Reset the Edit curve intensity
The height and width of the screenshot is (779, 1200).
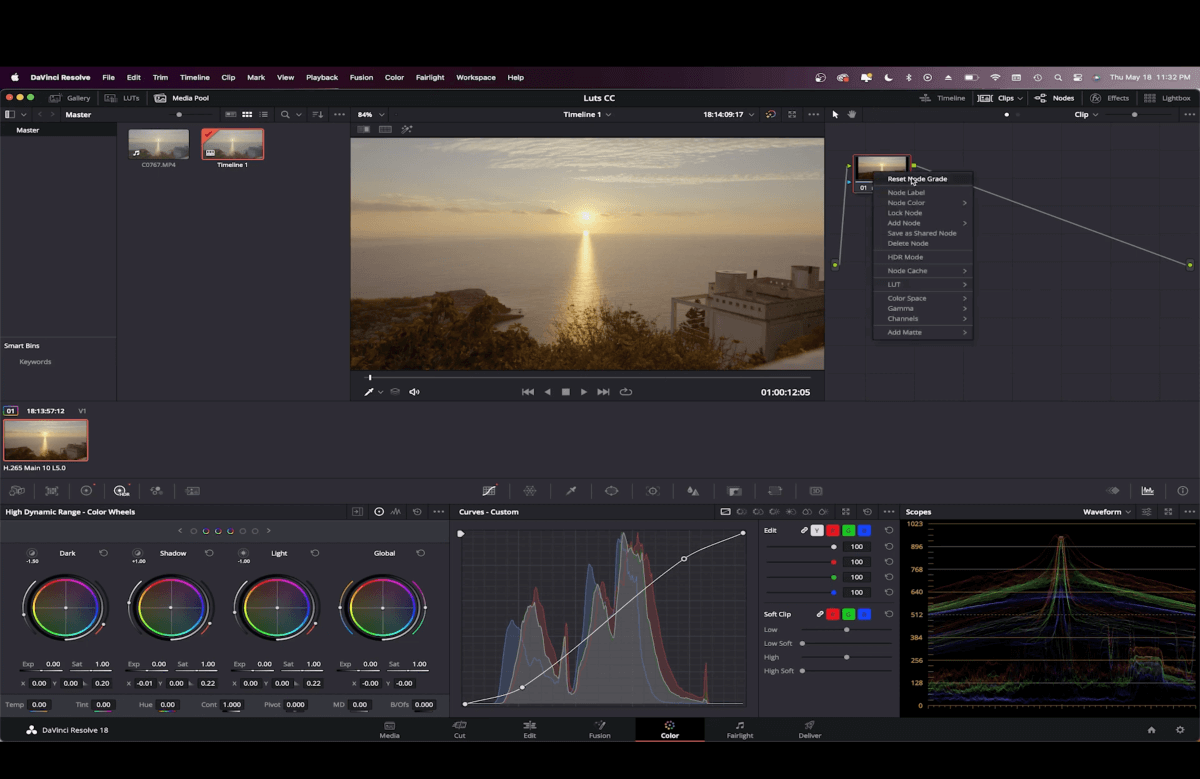(x=889, y=530)
